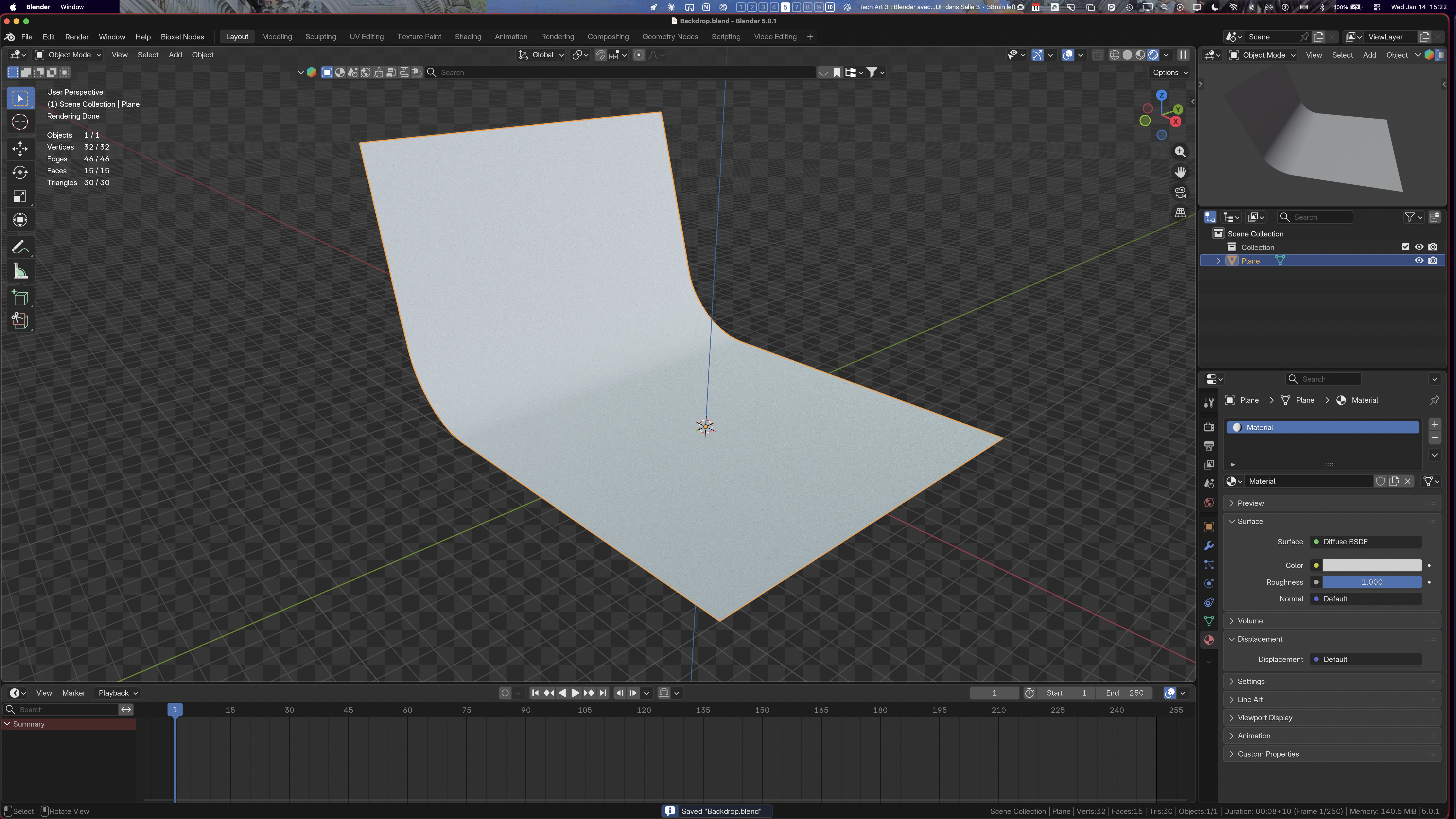
Task: Open the viewport Add menu
Action: tap(175, 55)
